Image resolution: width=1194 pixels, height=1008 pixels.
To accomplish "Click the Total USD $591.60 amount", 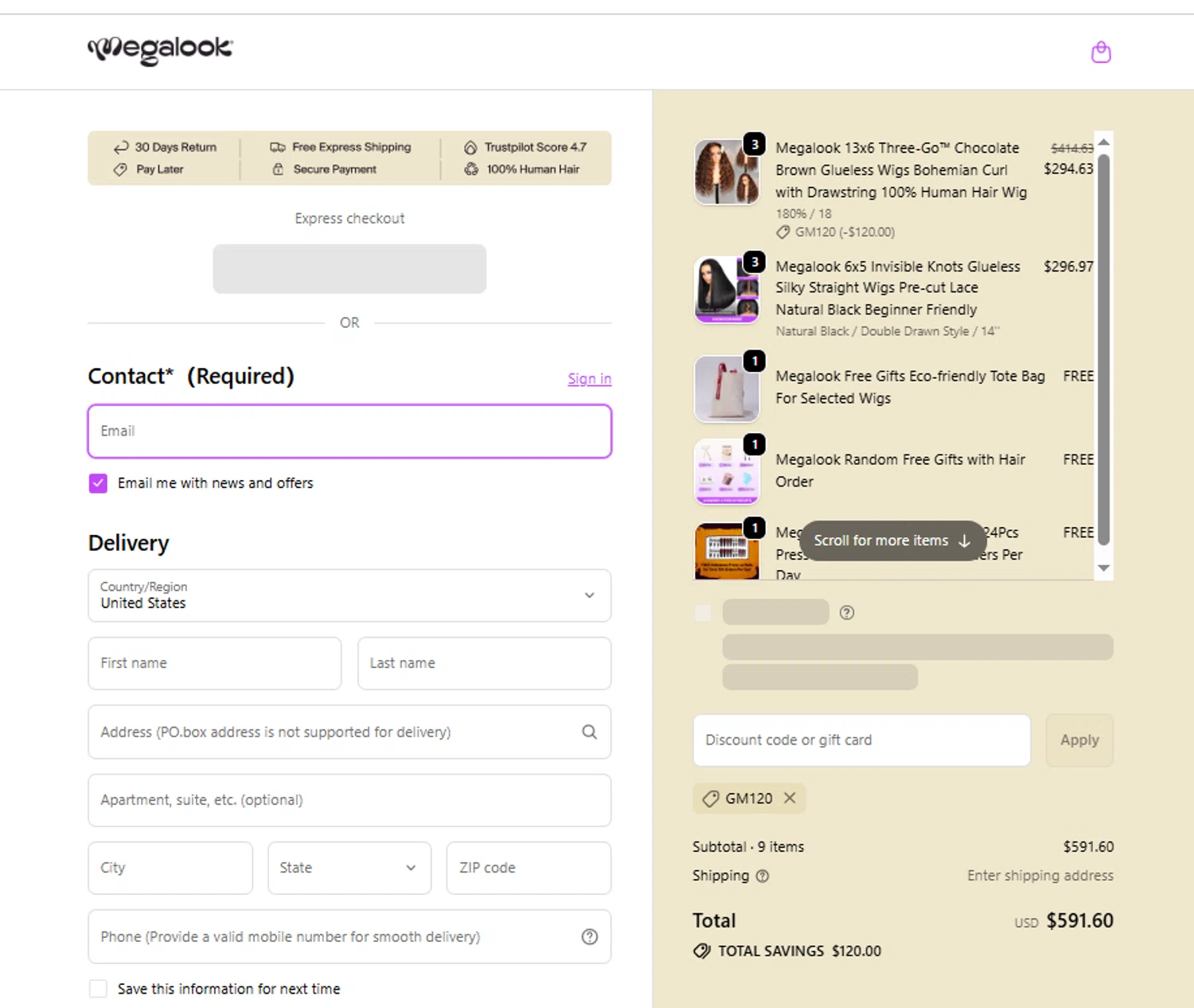I will click(x=1079, y=921).
